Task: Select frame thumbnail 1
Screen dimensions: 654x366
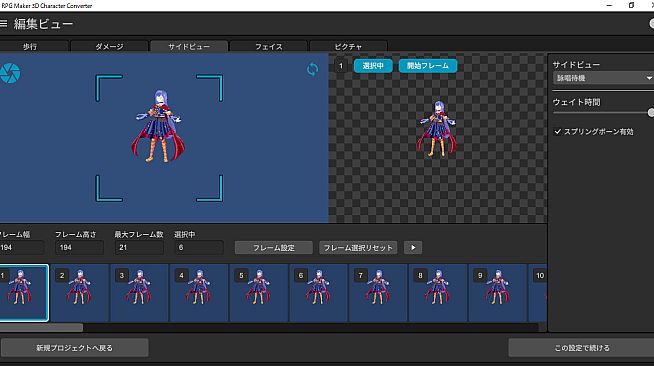Action: [x=24, y=293]
